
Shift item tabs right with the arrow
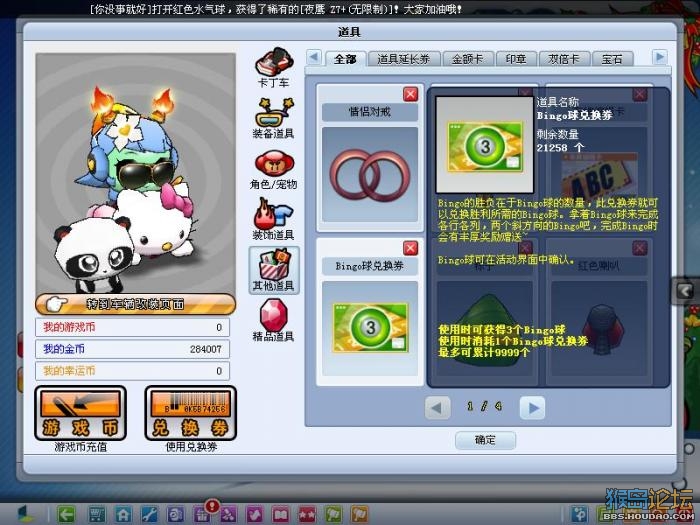[x=659, y=57]
